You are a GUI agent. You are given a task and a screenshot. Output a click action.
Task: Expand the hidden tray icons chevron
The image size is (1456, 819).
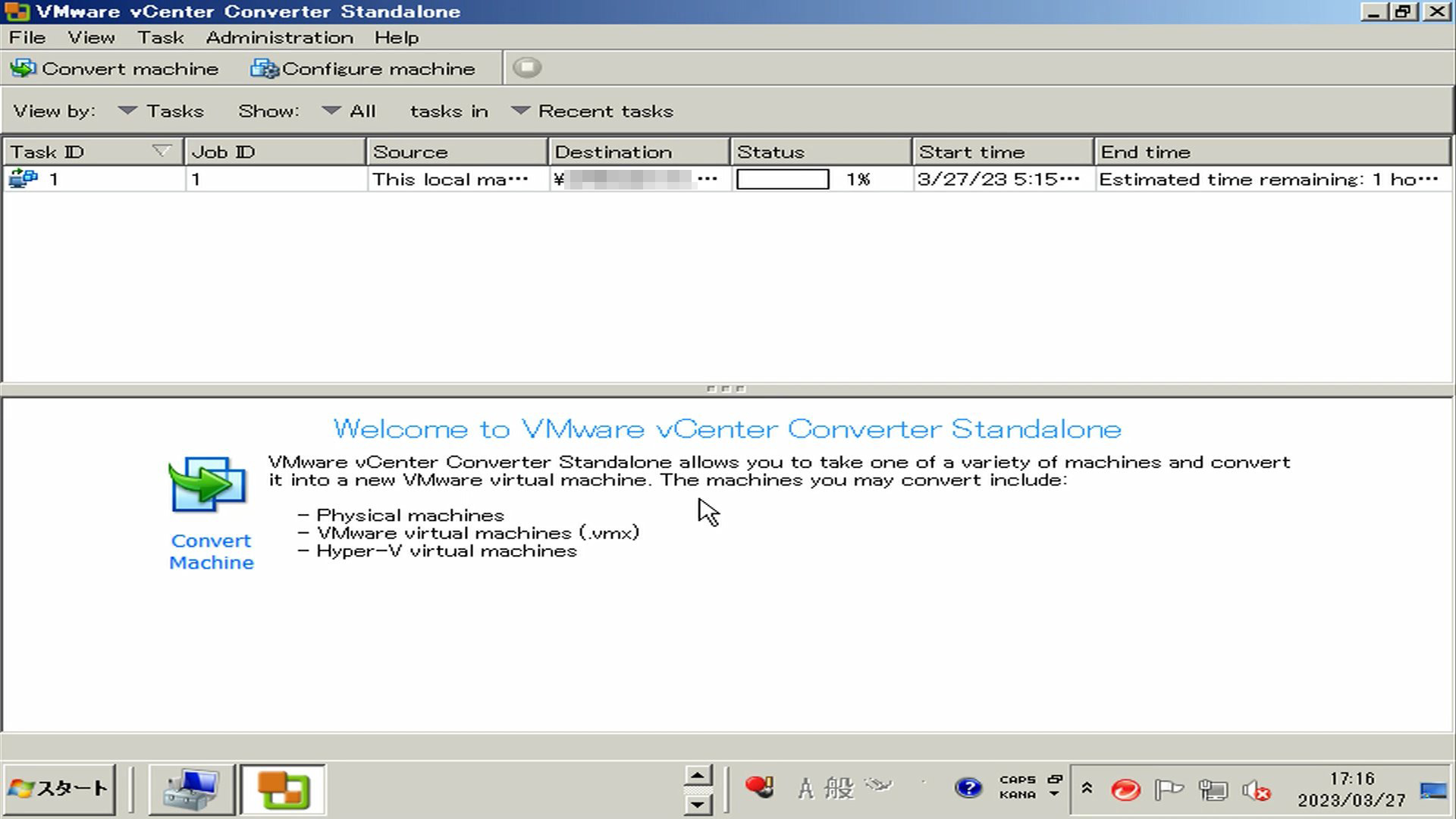pyautogui.click(x=1087, y=789)
